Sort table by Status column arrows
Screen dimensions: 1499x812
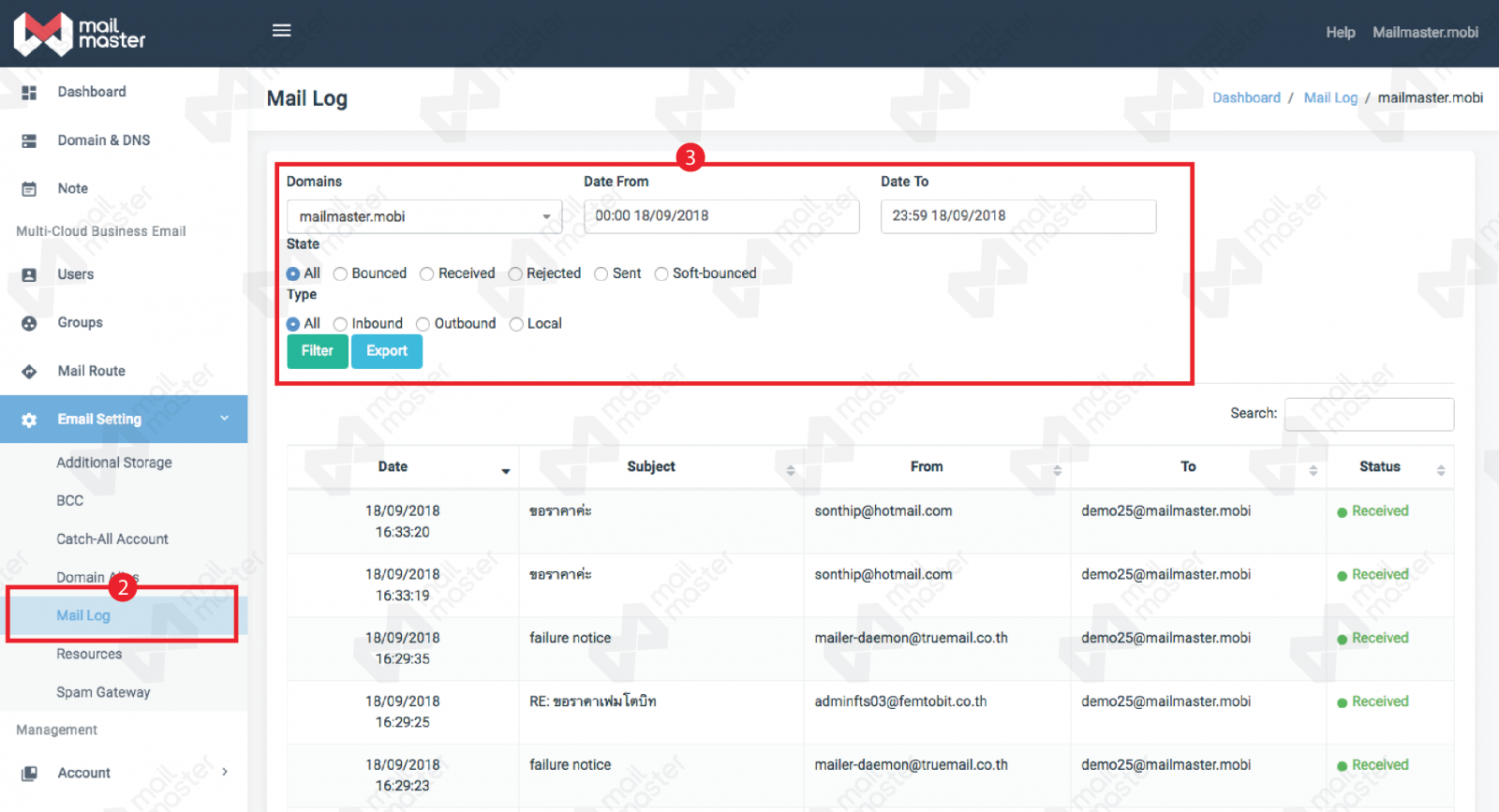click(x=1441, y=470)
